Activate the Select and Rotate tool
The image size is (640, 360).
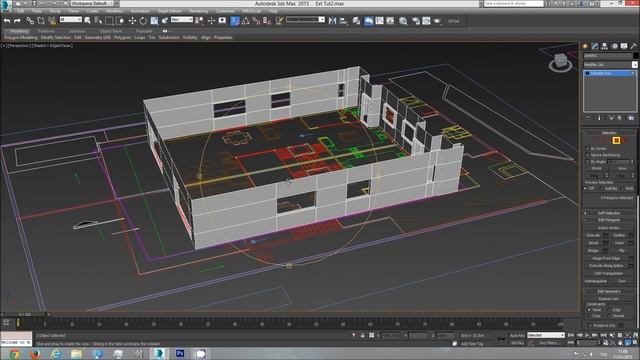[143, 20]
